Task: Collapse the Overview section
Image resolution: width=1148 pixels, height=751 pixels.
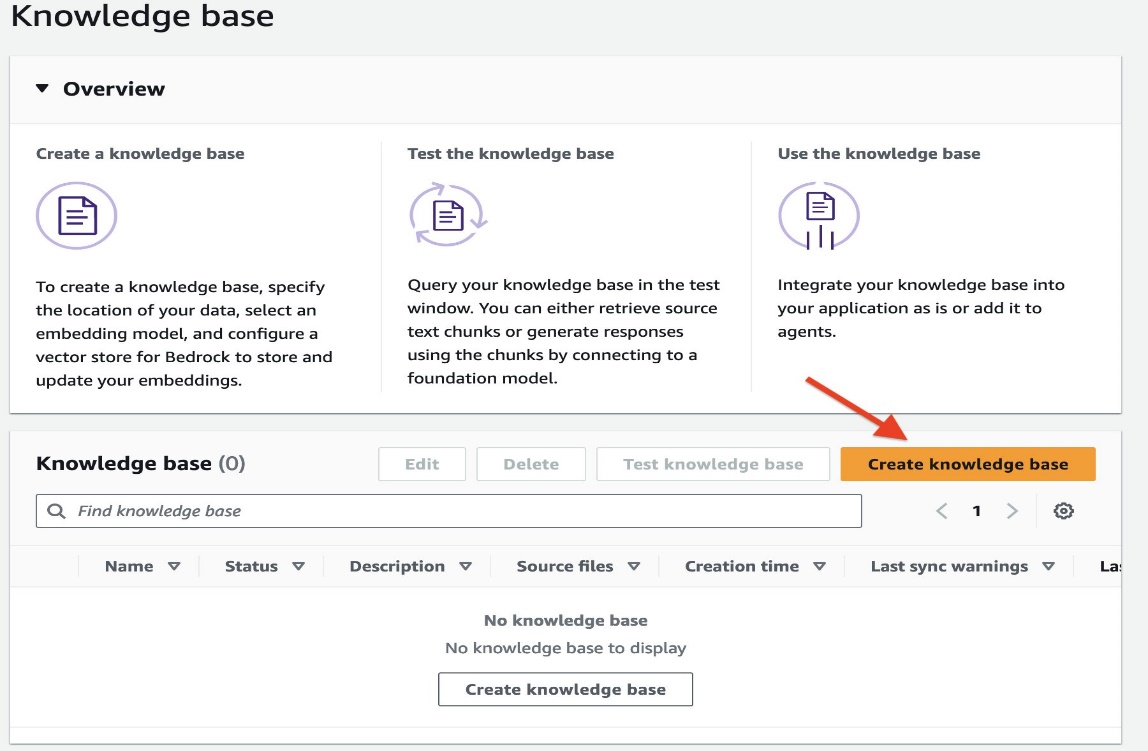Action: [42, 89]
